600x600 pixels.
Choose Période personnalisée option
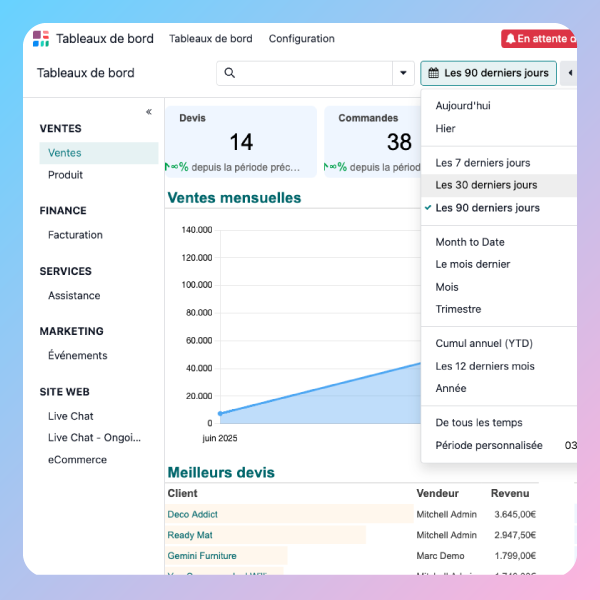[x=489, y=445]
